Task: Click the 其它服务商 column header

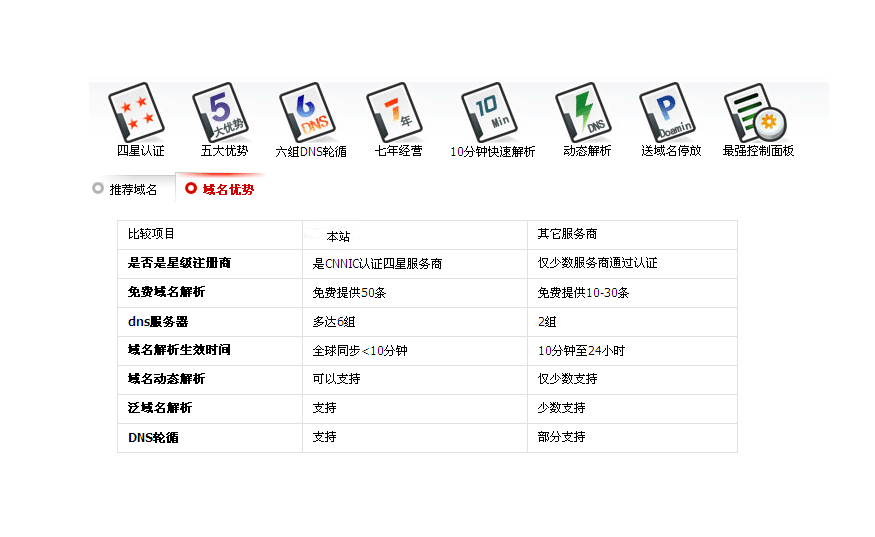Action: tap(568, 234)
